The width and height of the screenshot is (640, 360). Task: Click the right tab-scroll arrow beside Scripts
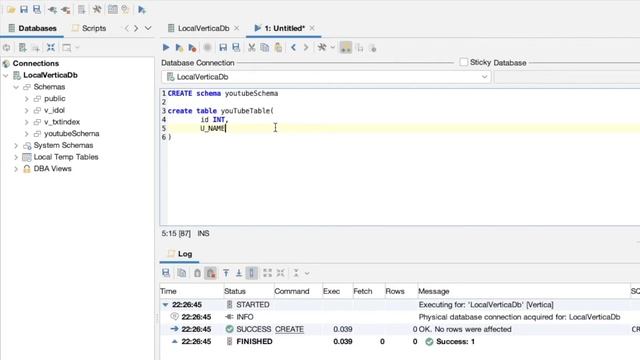[136, 28]
